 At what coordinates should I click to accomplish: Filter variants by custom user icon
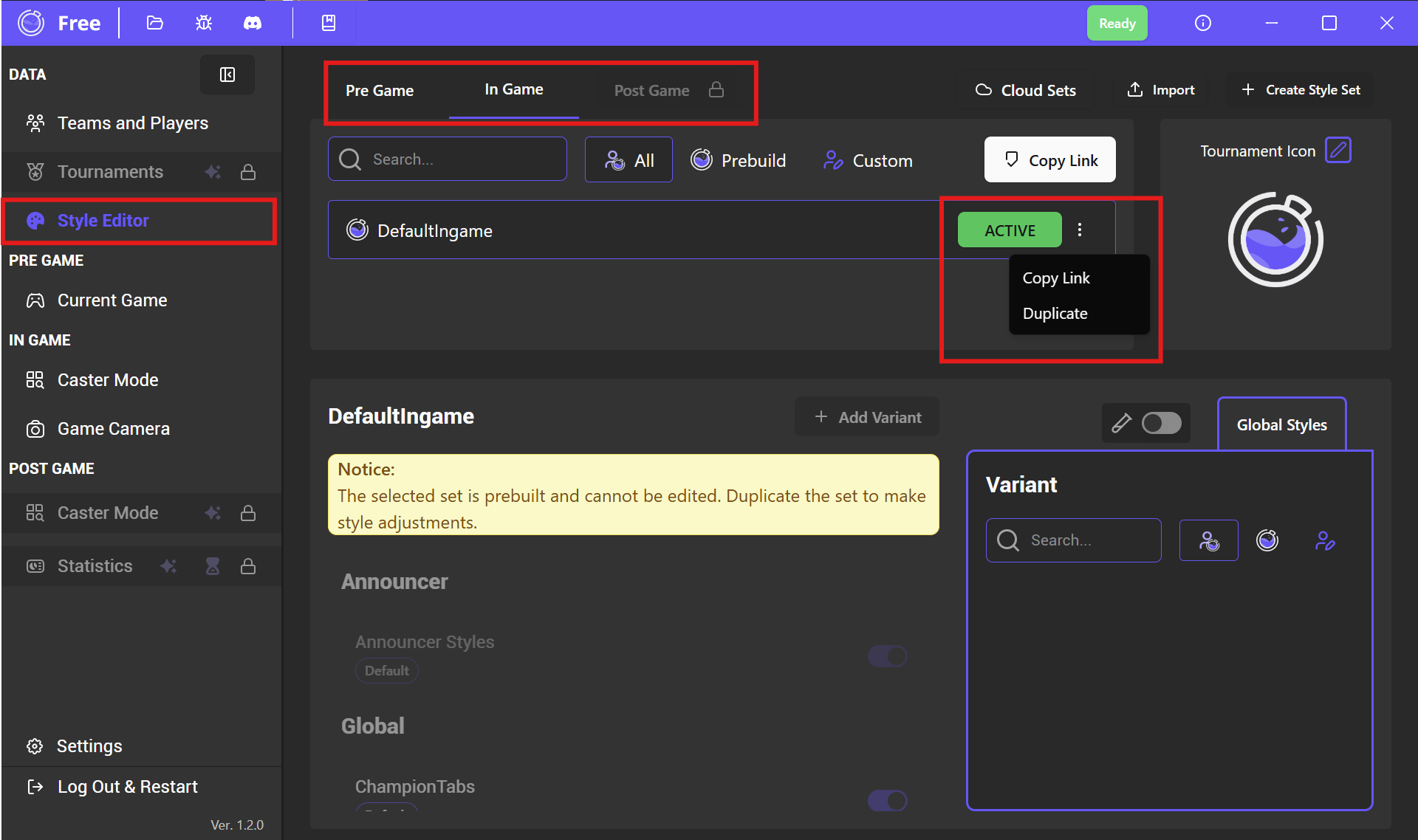(x=1325, y=541)
